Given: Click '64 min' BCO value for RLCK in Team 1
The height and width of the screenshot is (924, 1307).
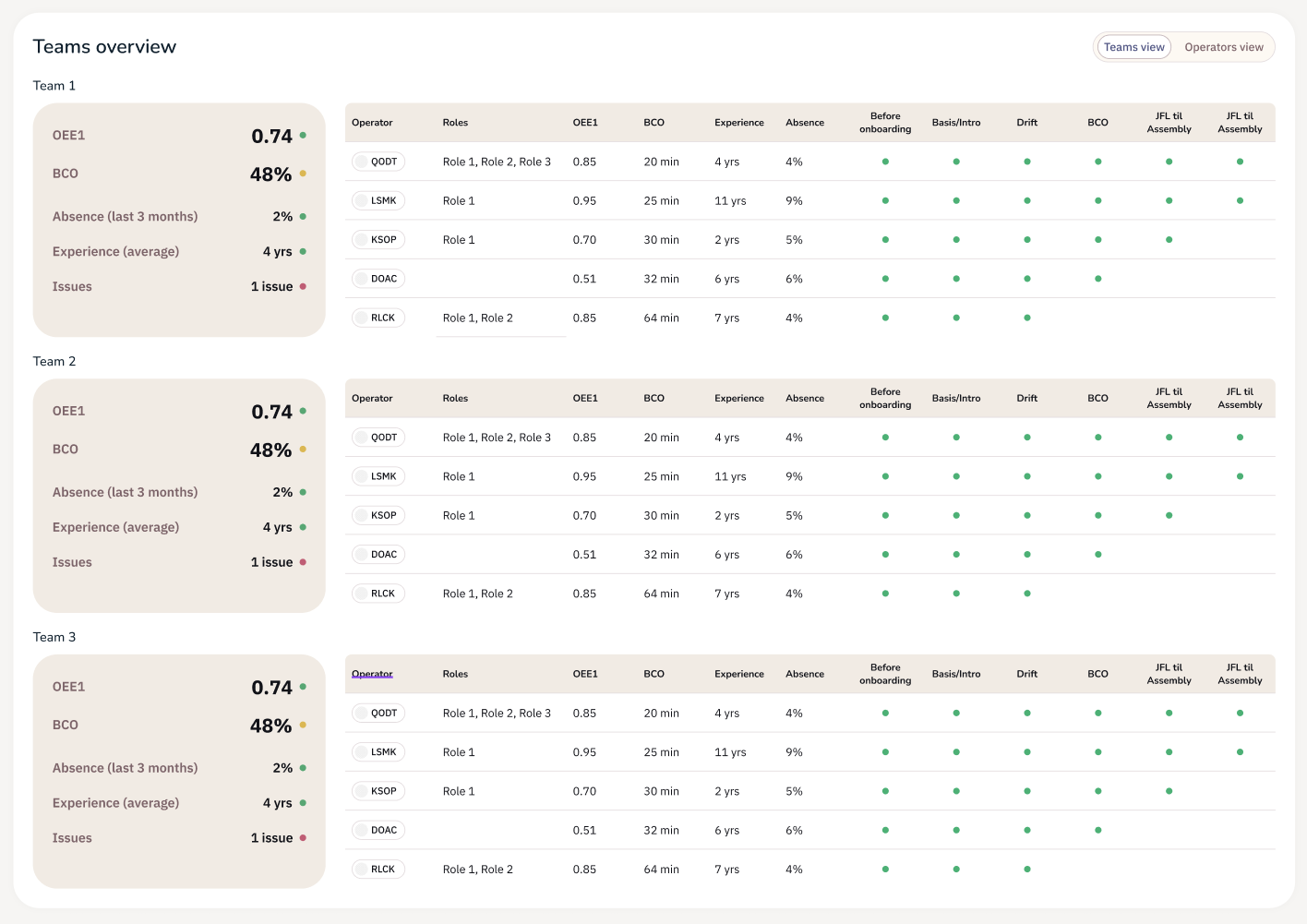Looking at the screenshot, I should 661,318.
